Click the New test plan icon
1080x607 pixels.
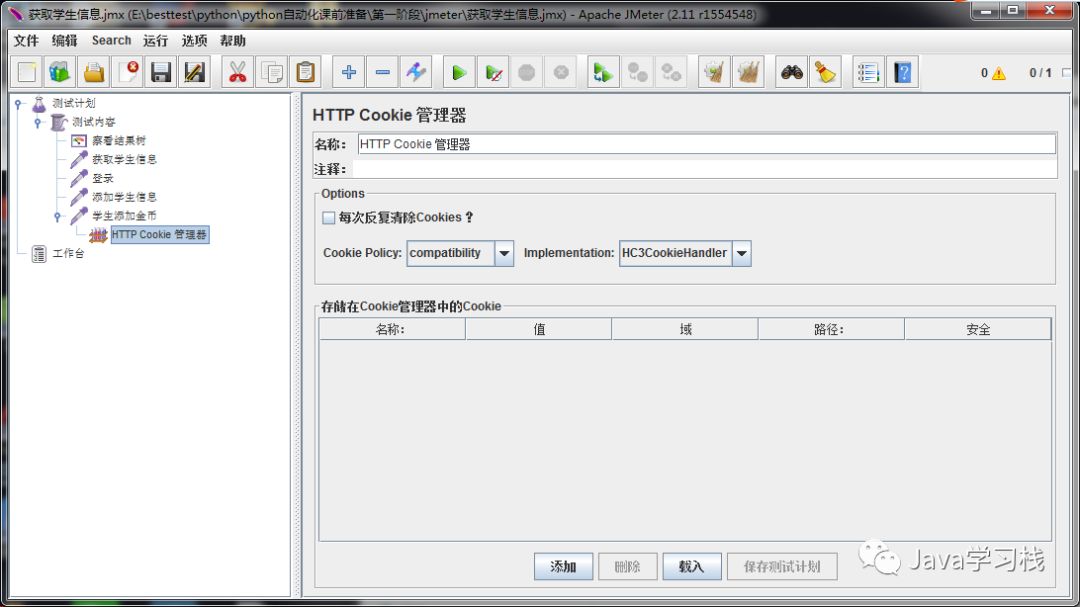pos(27,72)
